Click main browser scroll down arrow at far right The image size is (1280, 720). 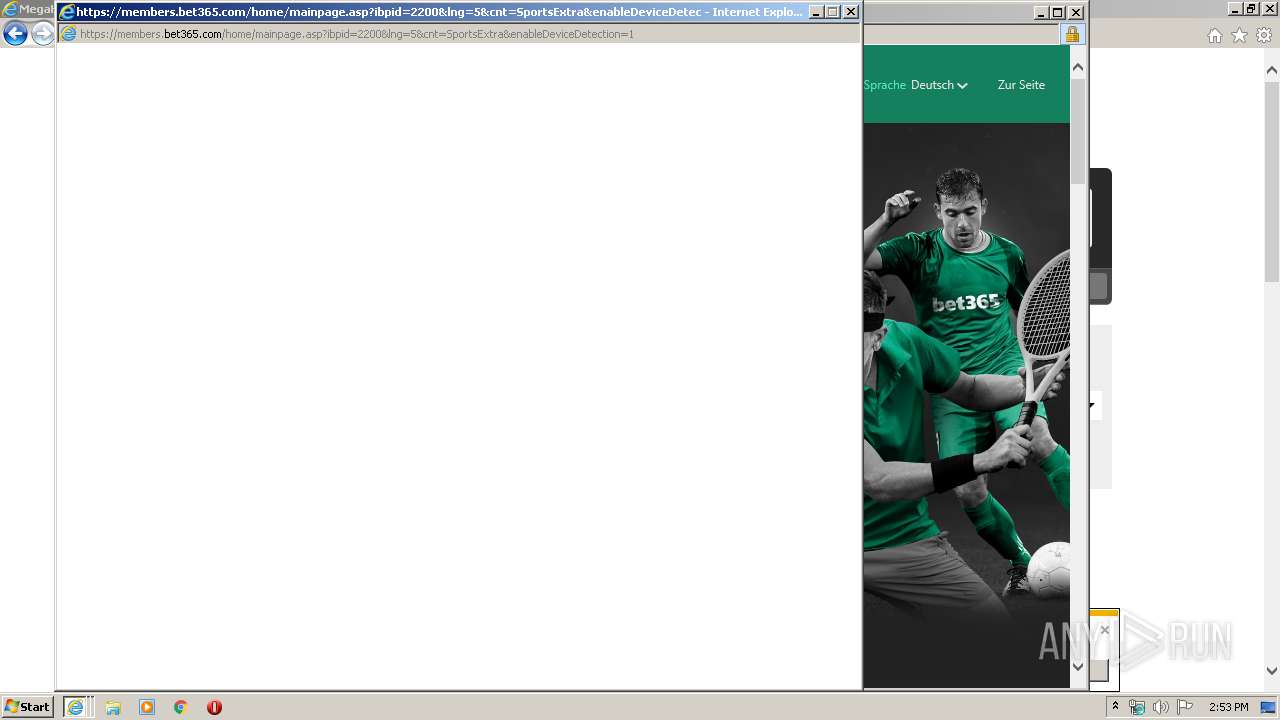tap(1272, 671)
